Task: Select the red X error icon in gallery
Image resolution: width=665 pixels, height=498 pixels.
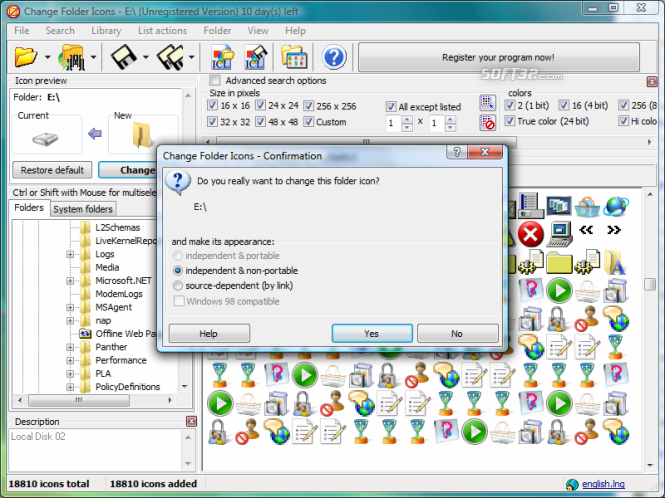Action: pos(531,234)
